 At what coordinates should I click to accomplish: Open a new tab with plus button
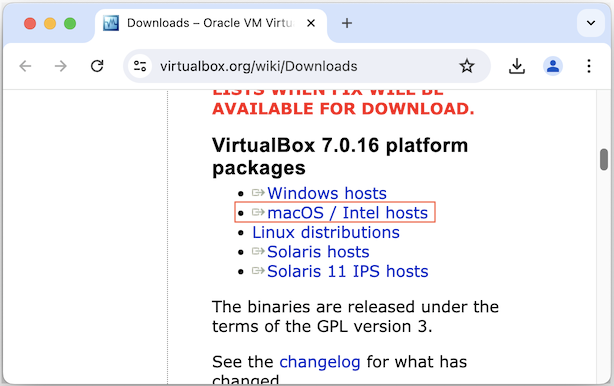(x=347, y=23)
